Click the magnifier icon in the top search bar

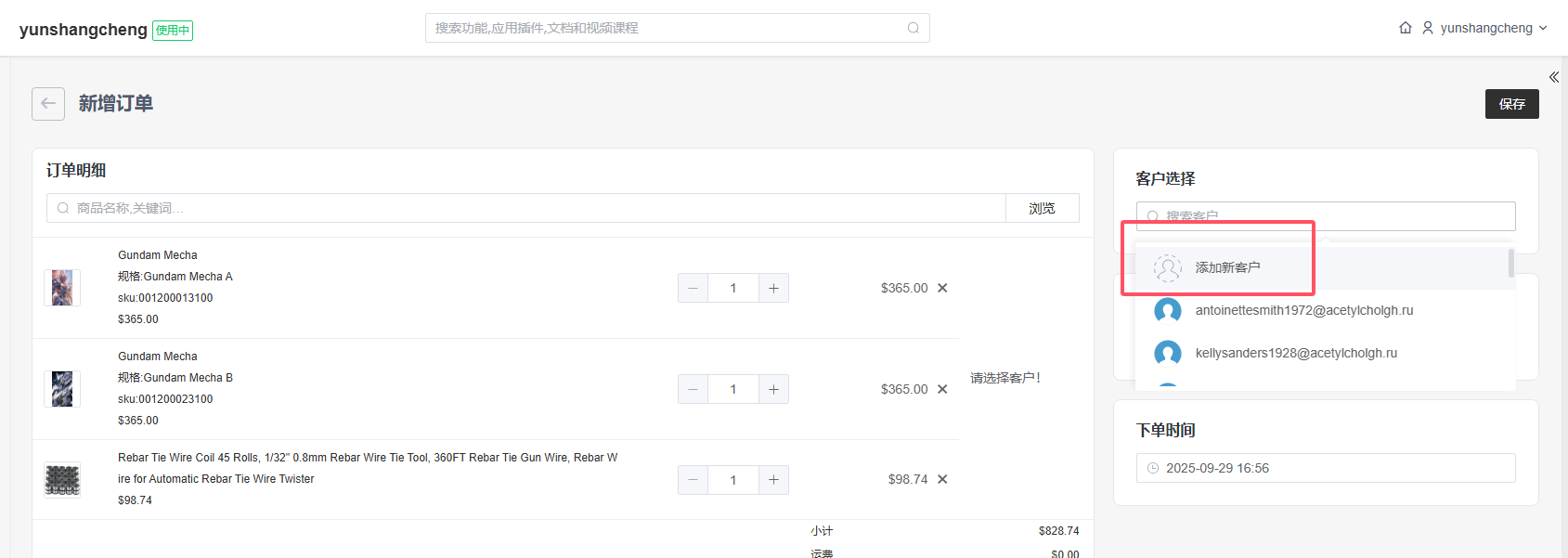click(914, 28)
